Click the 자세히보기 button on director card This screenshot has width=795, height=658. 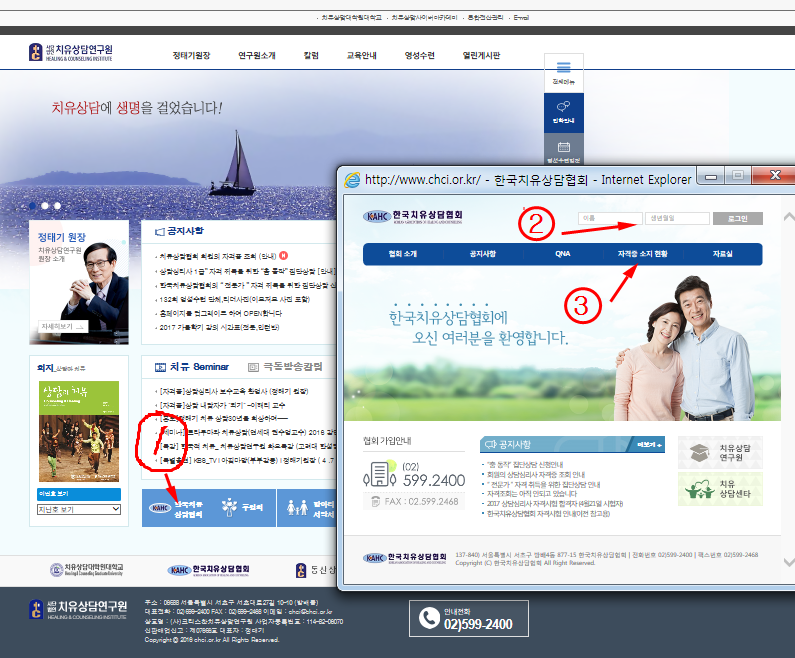click(x=63, y=326)
